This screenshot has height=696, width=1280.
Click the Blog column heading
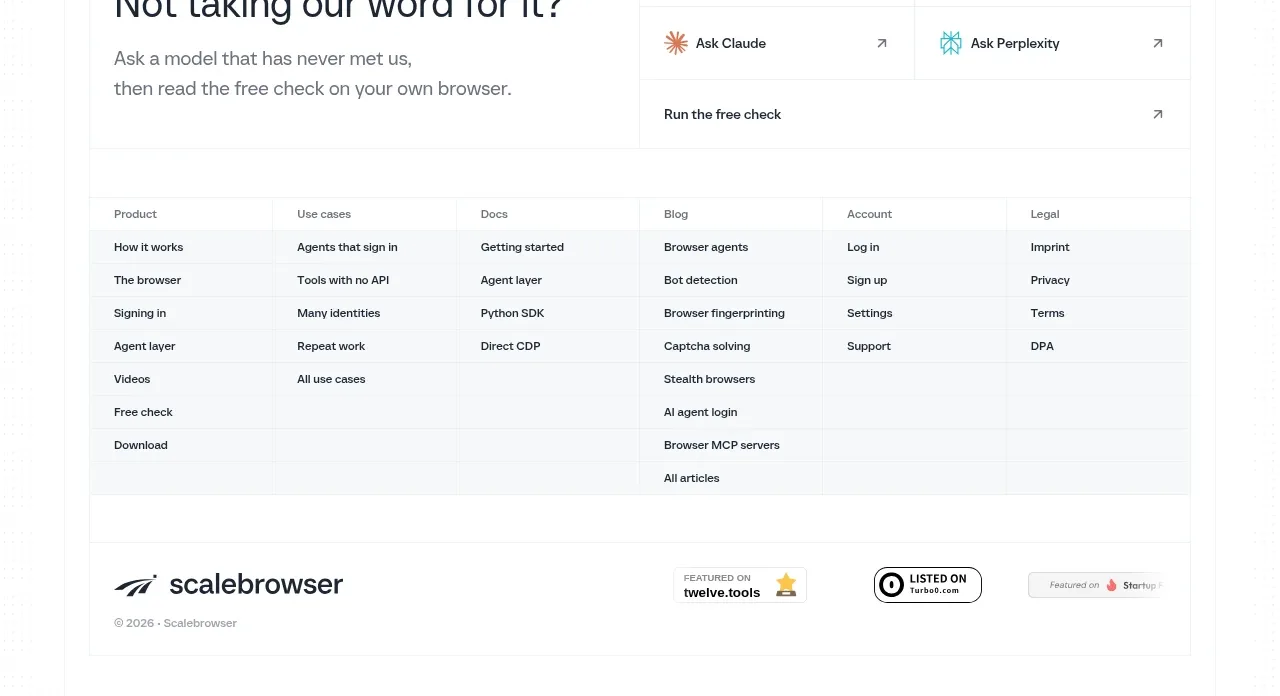[x=676, y=214]
